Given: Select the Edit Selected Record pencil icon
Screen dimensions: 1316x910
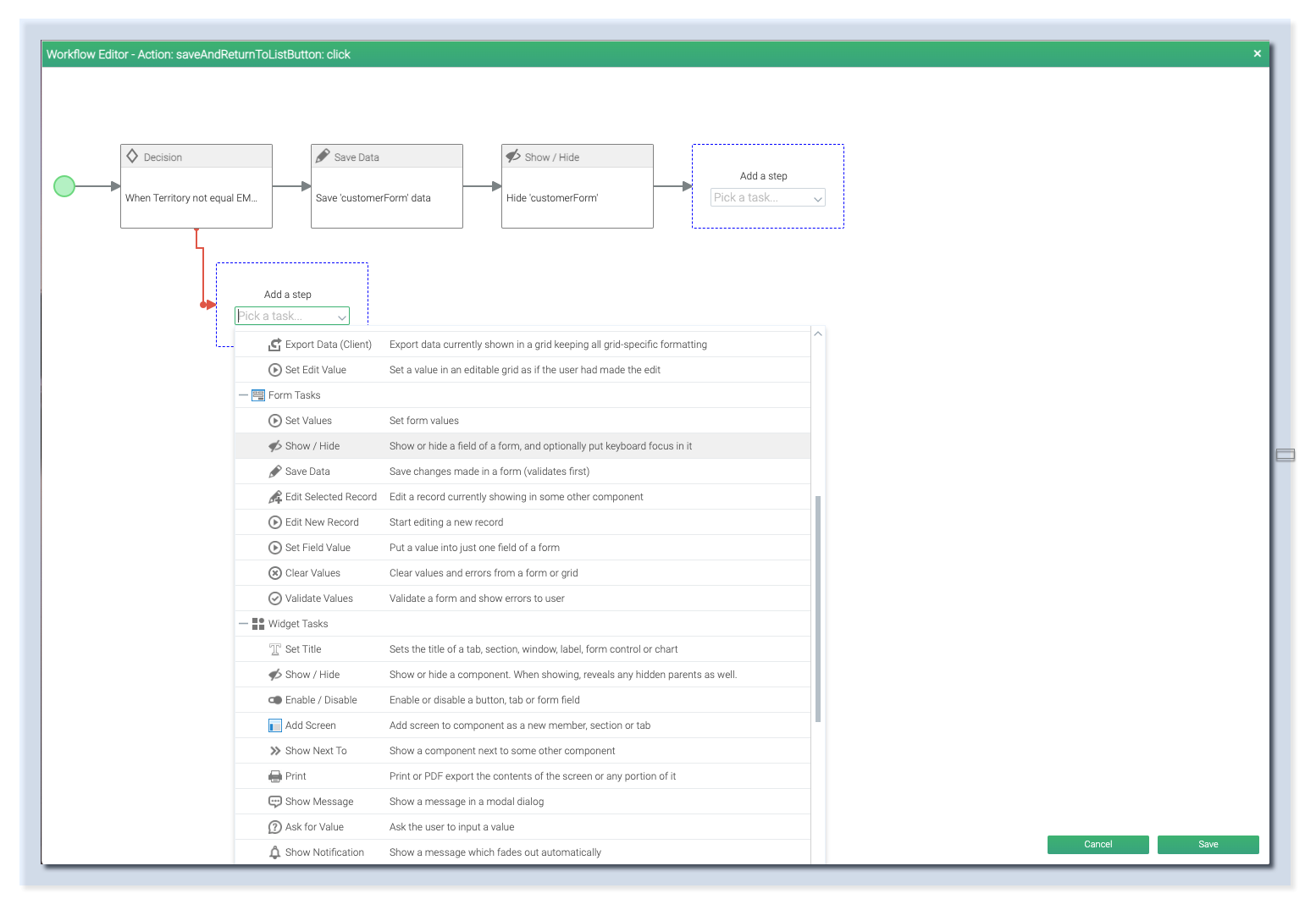Looking at the screenshot, I should click(274, 496).
